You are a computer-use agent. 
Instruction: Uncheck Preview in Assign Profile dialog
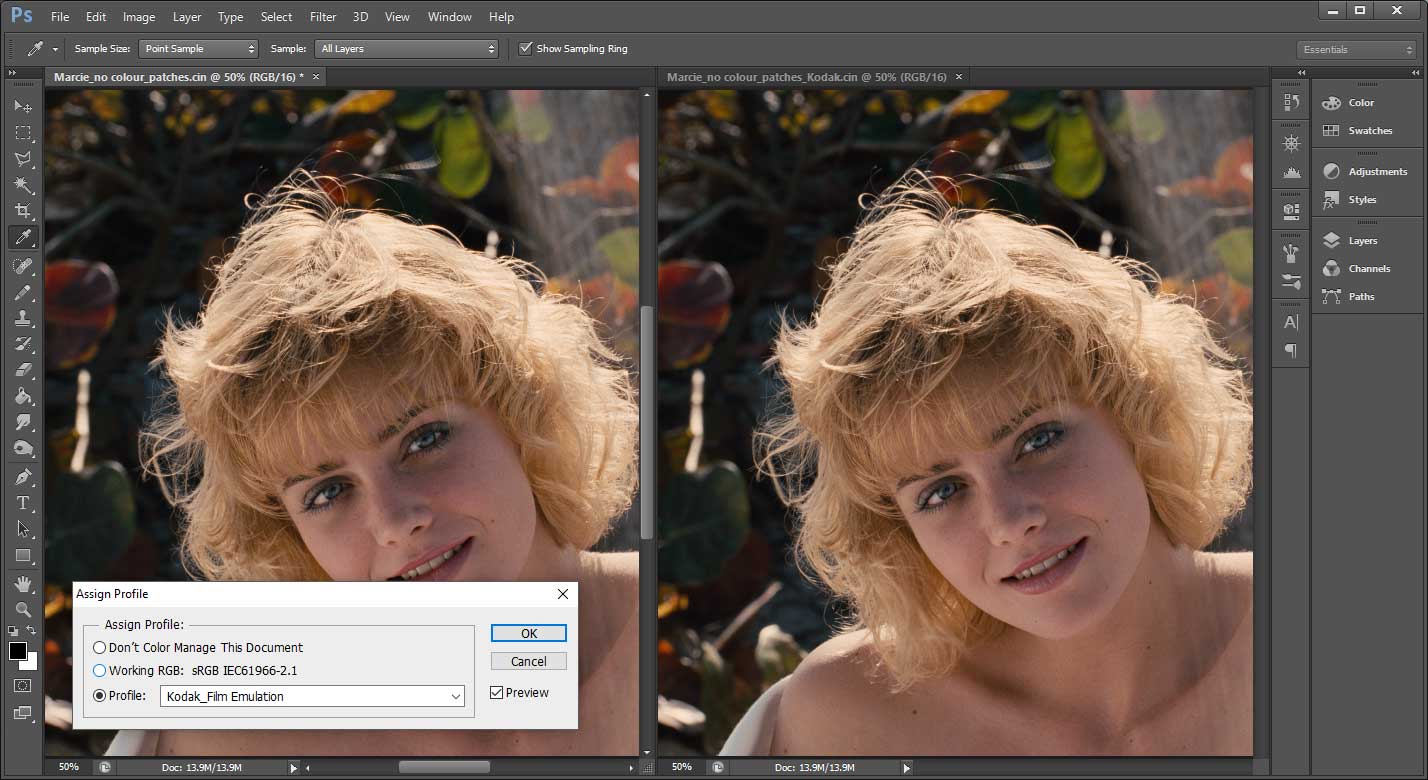pos(497,692)
